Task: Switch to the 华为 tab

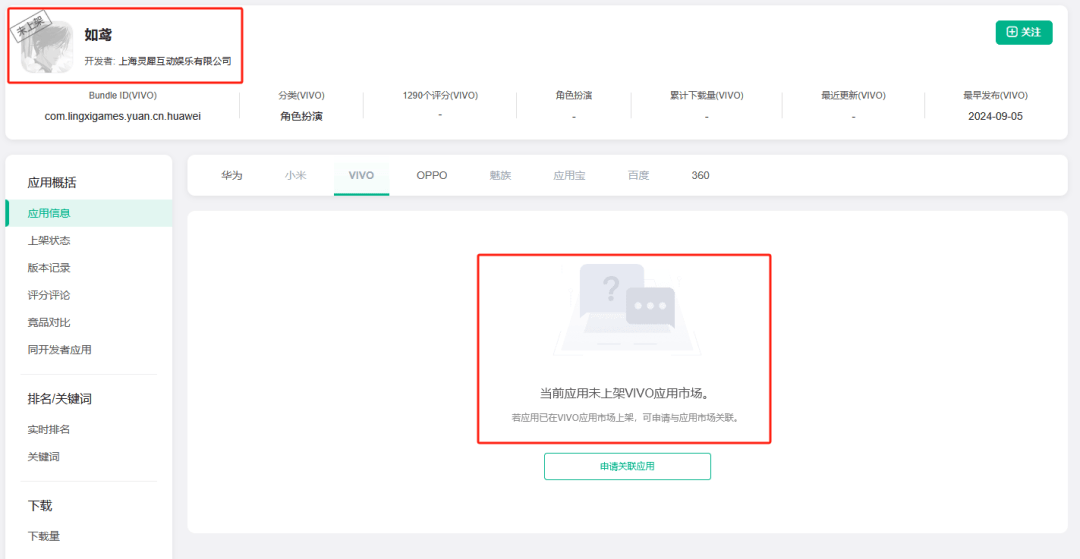Action: click(231, 176)
